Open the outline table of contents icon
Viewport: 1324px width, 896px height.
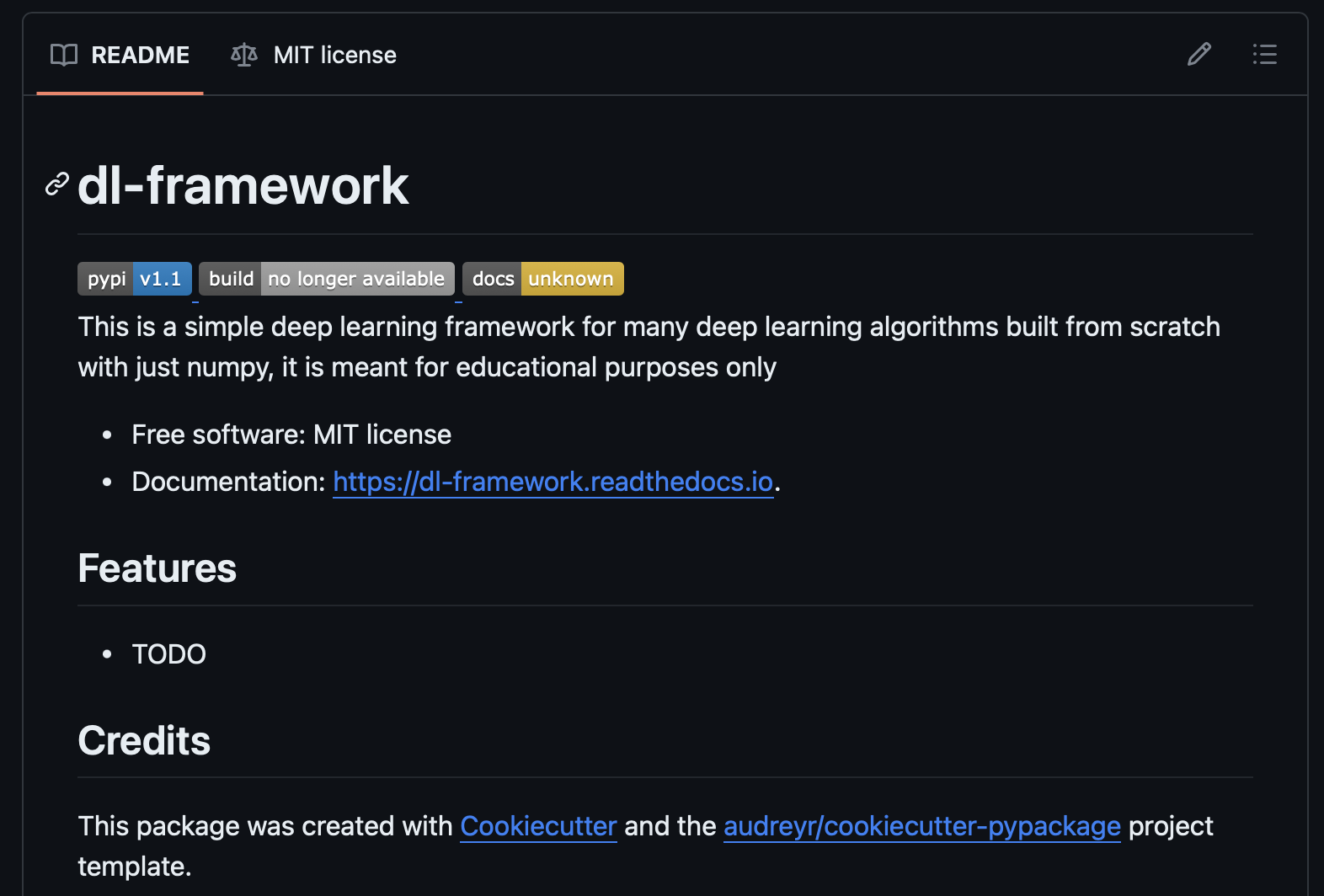point(1264,55)
